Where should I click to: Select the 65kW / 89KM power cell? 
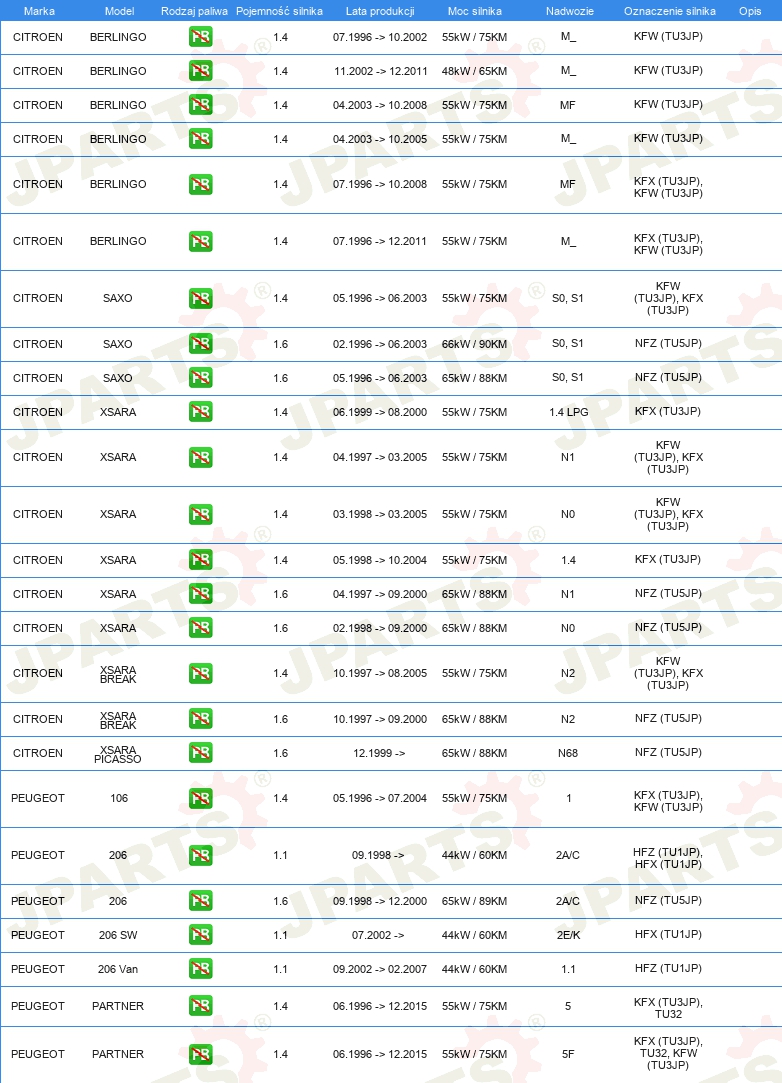(x=475, y=901)
